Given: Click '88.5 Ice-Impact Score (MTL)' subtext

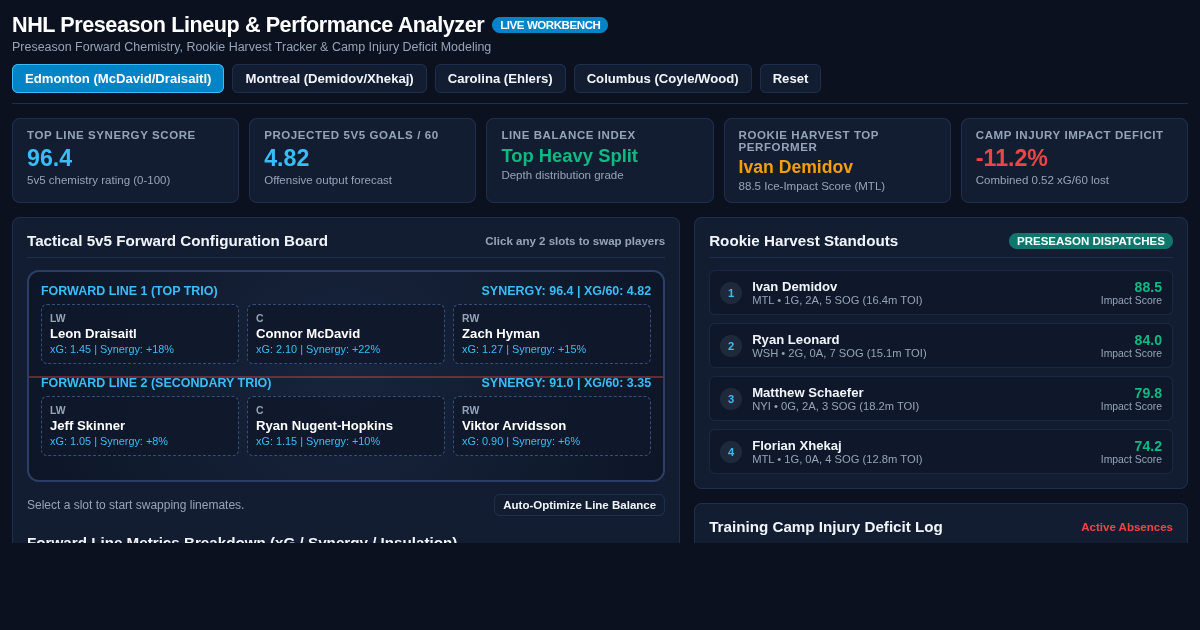Looking at the screenshot, I should click(x=812, y=186).
